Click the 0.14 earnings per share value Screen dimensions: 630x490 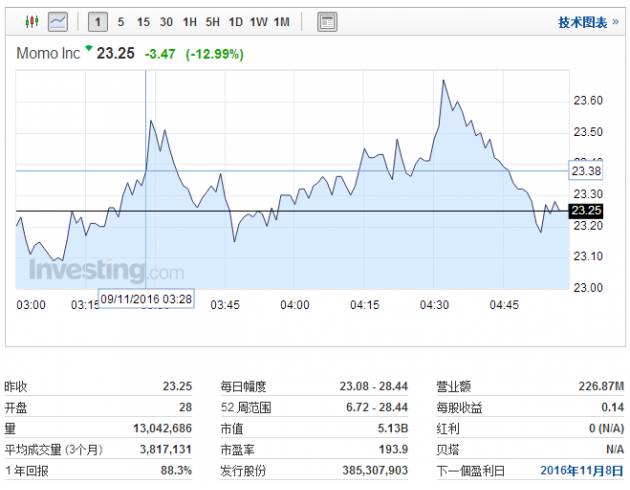click(613, 407)
